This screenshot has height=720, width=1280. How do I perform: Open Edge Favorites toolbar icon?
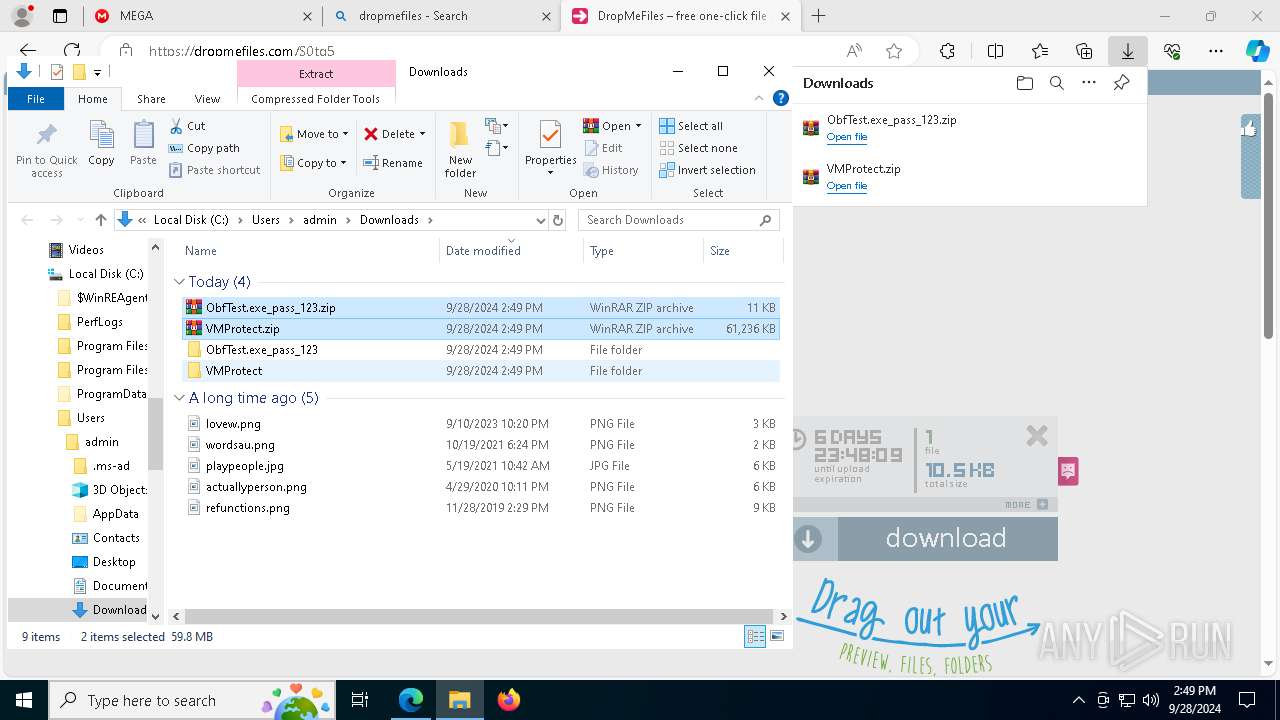tap(1040, 51)
